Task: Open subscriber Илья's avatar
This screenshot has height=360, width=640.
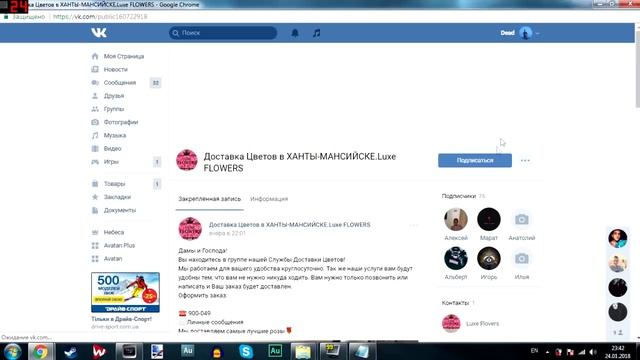Action: 522,258
